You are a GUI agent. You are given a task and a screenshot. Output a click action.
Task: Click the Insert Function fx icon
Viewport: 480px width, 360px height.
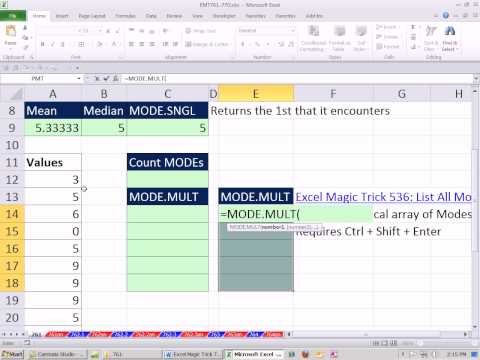[x=115, y=79]
